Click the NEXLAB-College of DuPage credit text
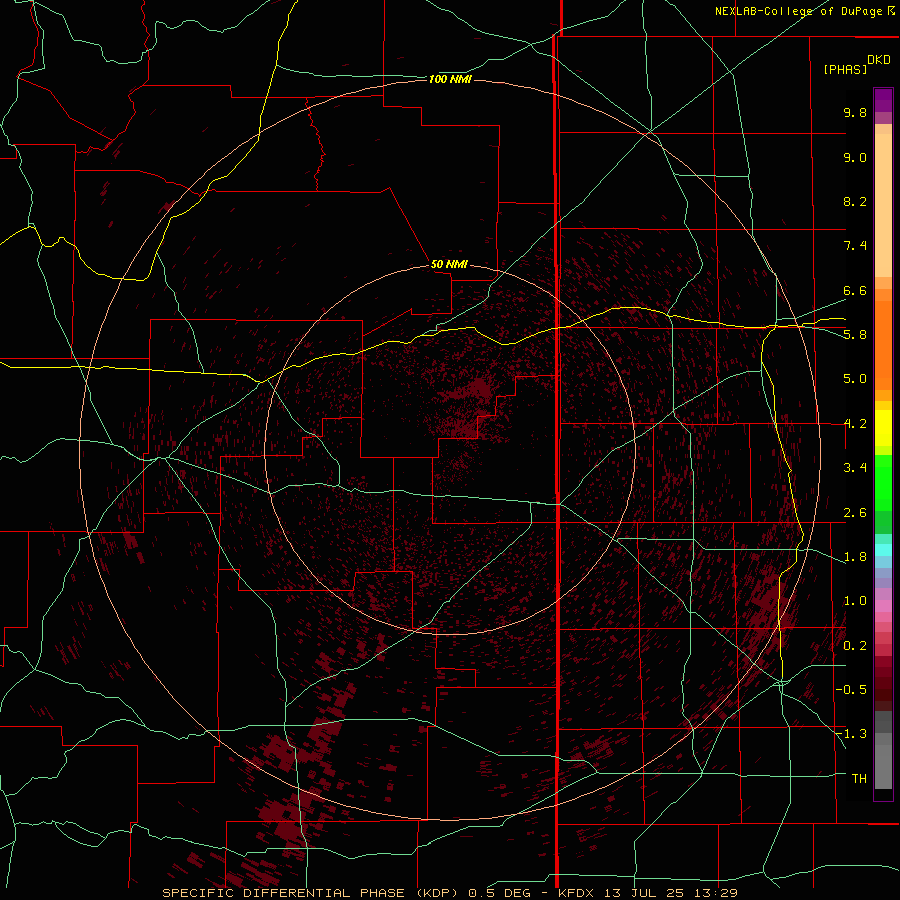 click(x=805, y=11)
